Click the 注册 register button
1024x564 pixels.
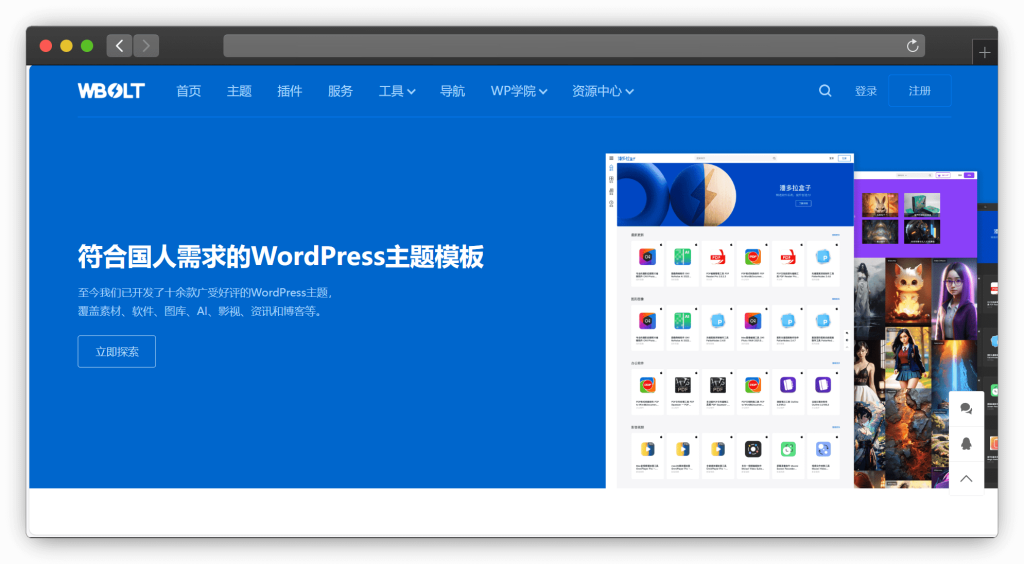click(x=920, y=91)
